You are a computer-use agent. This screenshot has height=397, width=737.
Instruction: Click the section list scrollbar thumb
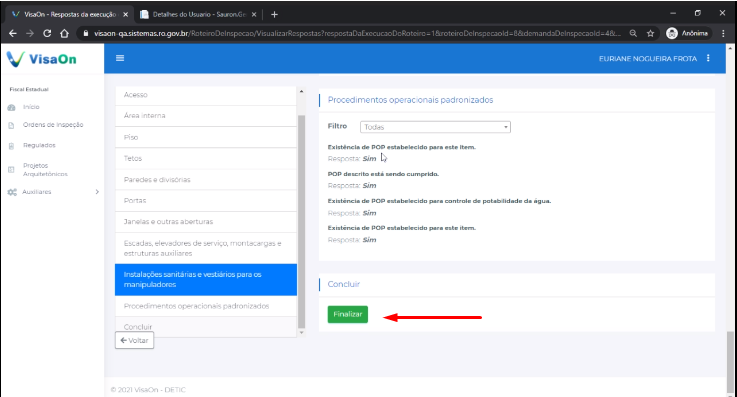click(x=301, y=222)
